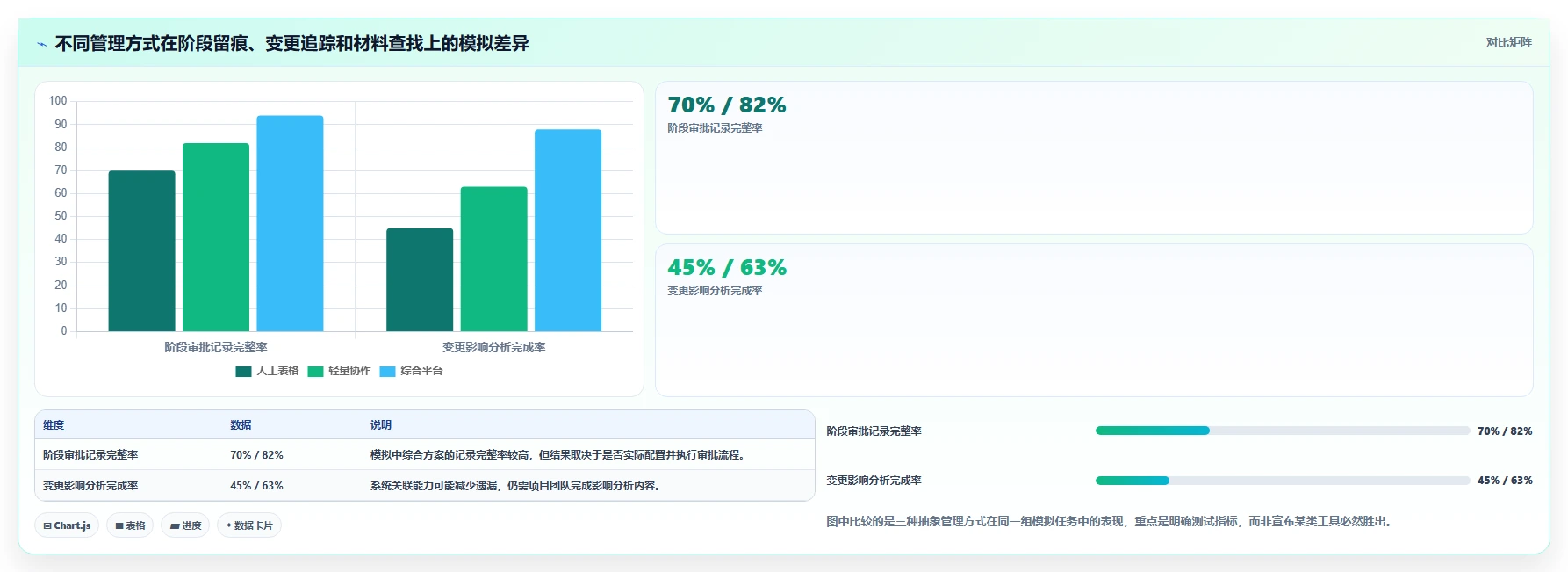Viewport: 1568px width, 572px height.
Task: Click progress row label 变更影响分析完成率
Action: pyautogui.click(x=874, y=481)
